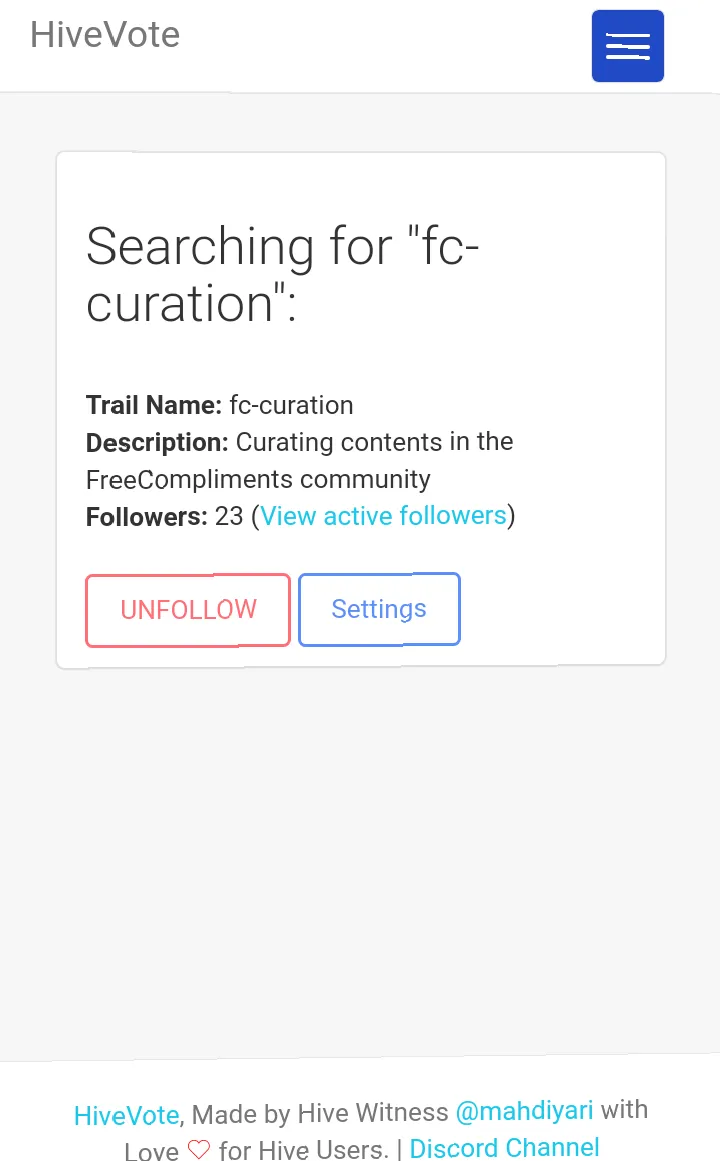Click the "Made by Hive Witness" footer text
720x1161 pixels.
320,1113
